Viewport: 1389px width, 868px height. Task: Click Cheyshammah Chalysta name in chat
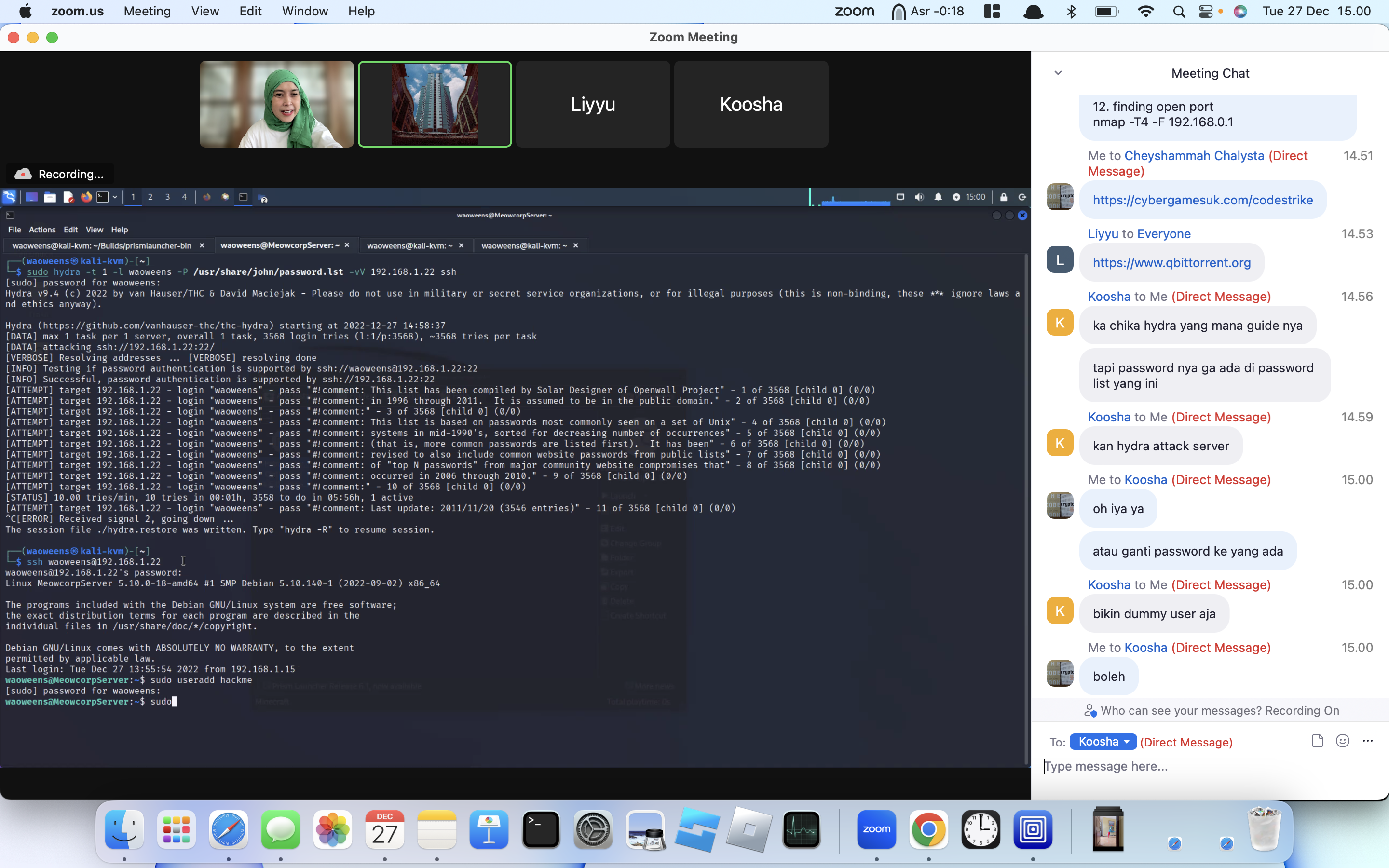[x=1194, y=156]
